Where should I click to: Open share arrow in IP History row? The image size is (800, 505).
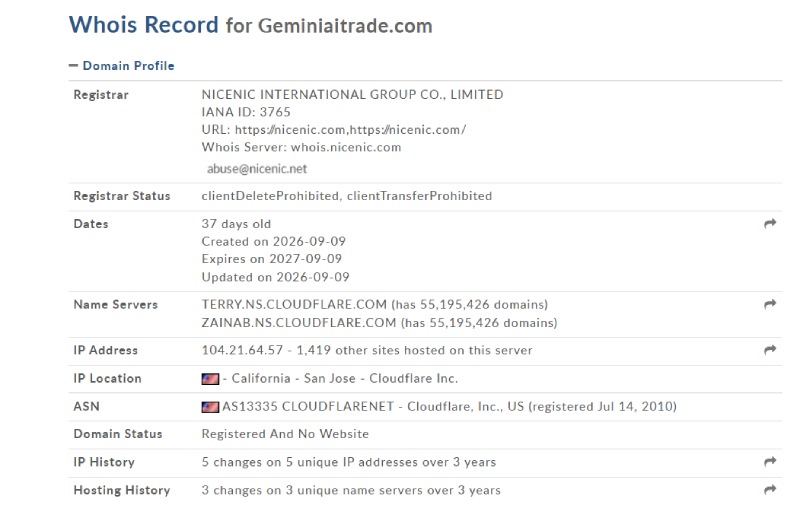point(770,461)
